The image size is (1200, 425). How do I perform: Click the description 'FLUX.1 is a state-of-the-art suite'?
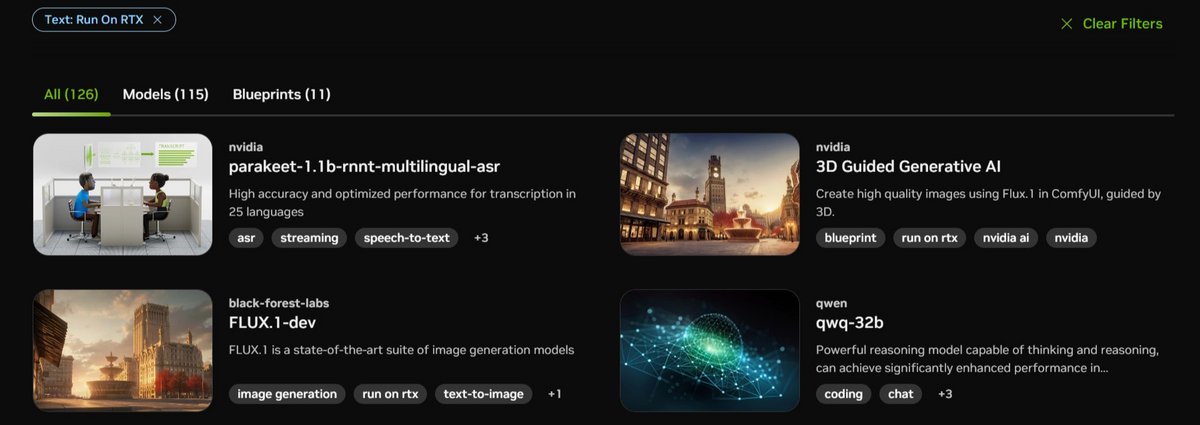click(401, 350)
